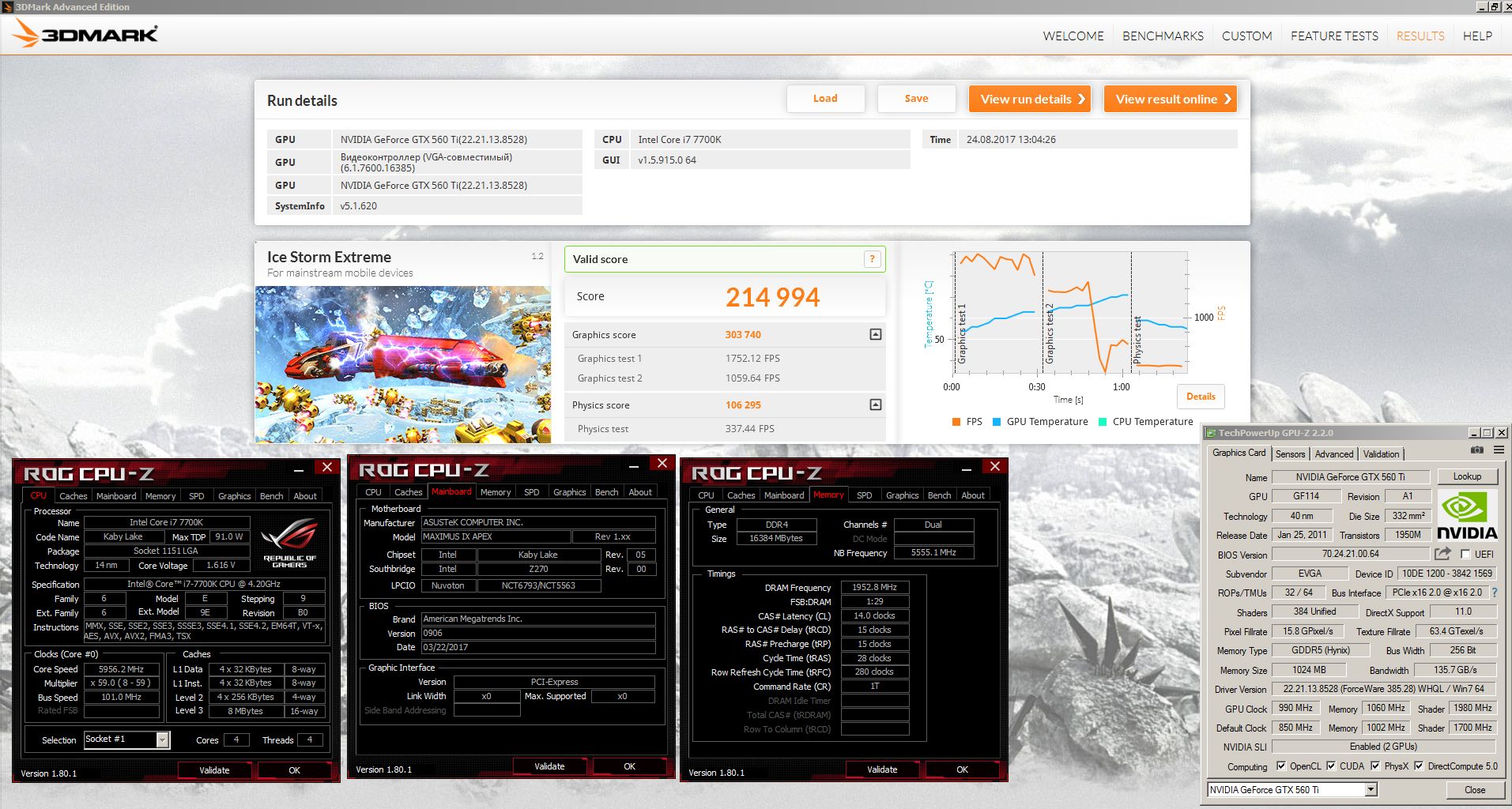Switch to the RESULTS page
The height and width of the screenshot is (809, 1512).
click(x=1420, y=36)
